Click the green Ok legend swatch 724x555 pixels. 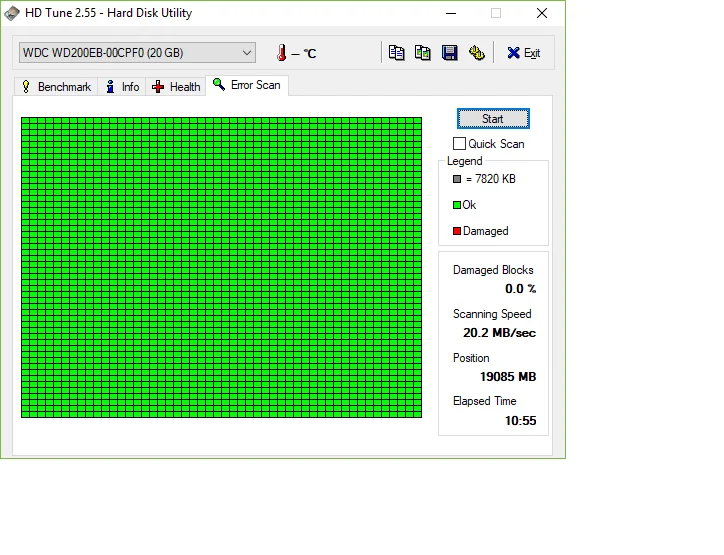457,205
